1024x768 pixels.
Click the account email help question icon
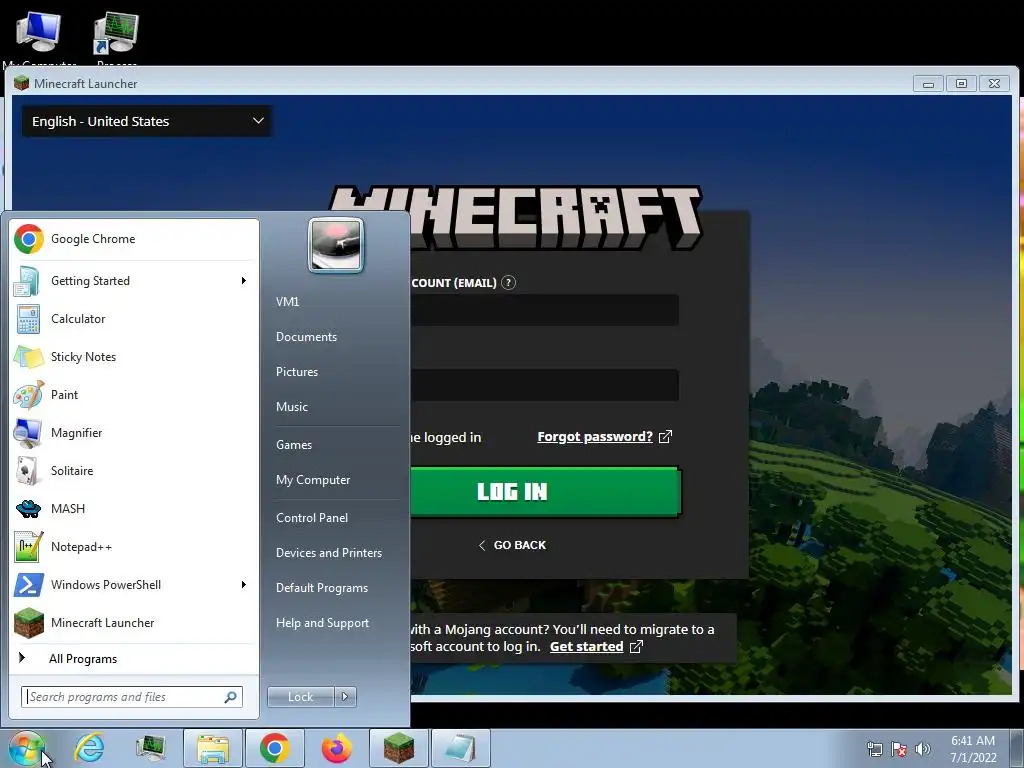coord(508,283)
